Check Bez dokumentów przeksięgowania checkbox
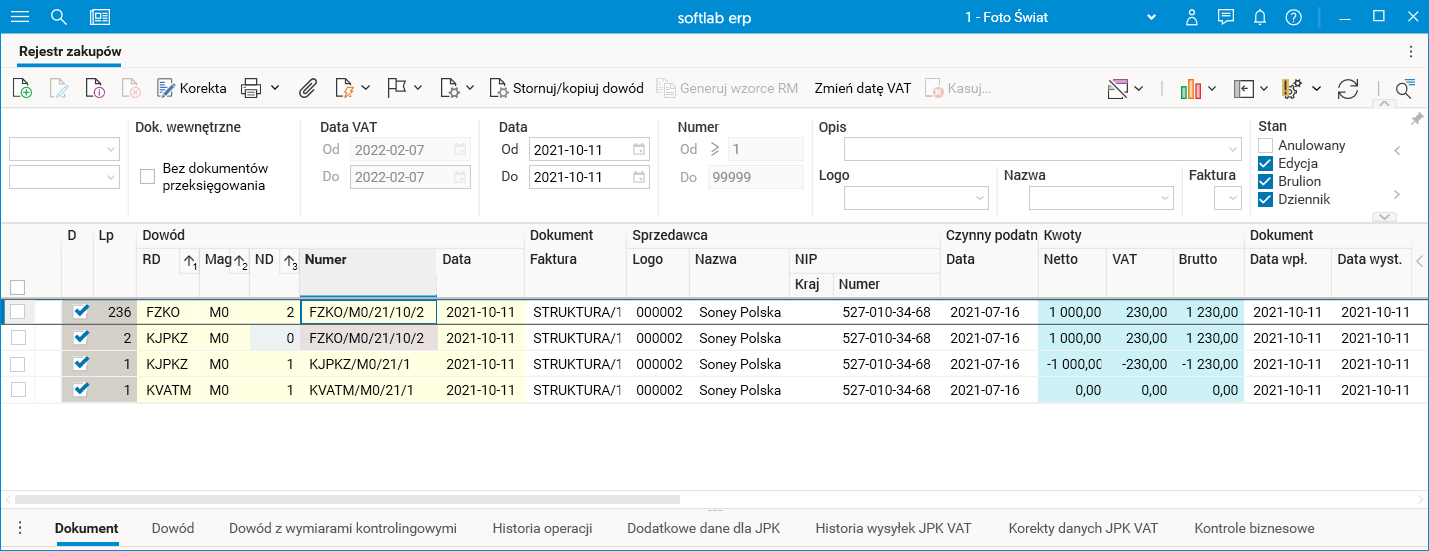This screenshot has width=1429, height=551. pyautogui.click(x=148, y=177)
